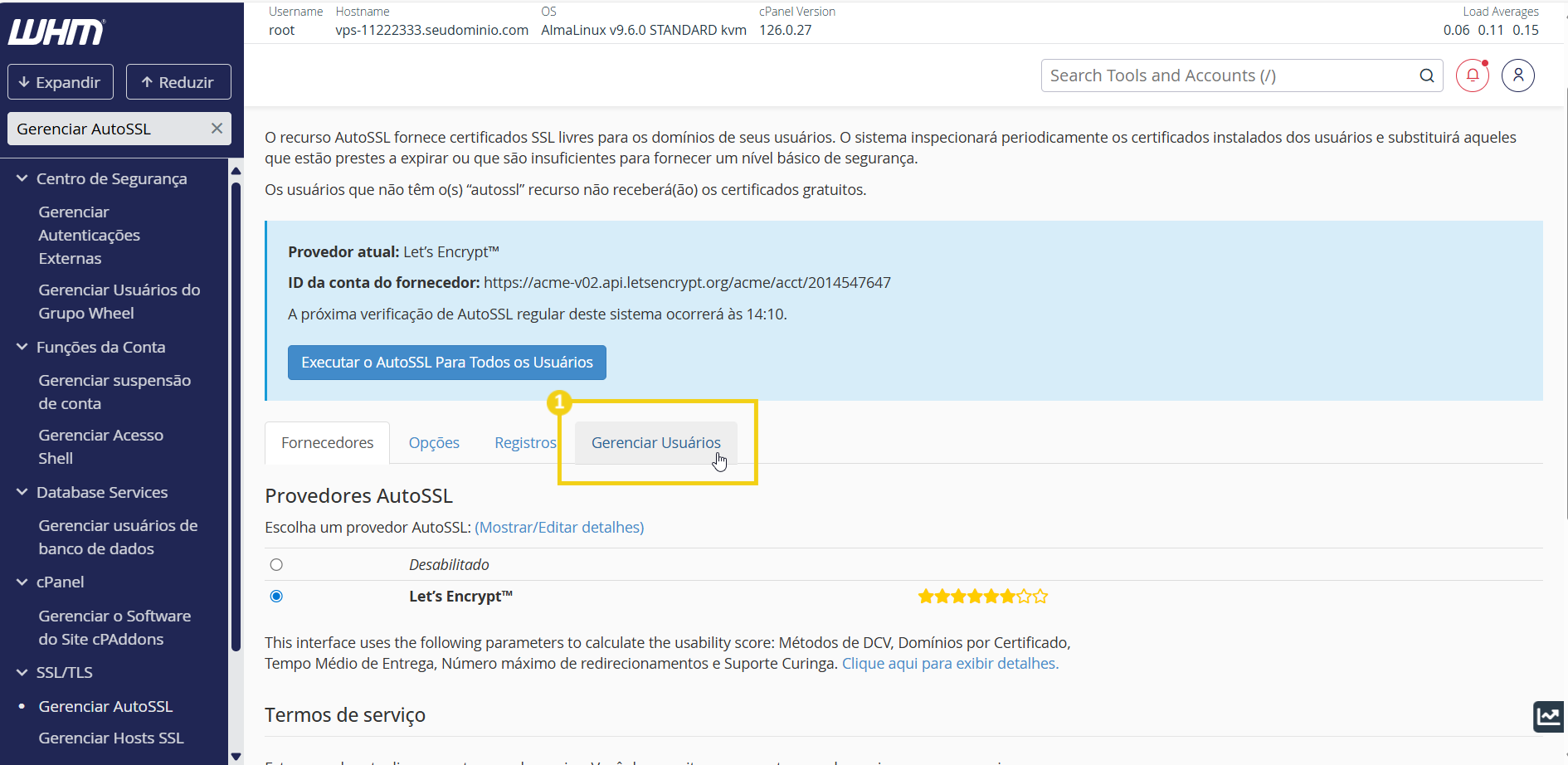Collapse the Funções da Conta section
Viewport: 1568px width, 765px height.
pos(22,347)
